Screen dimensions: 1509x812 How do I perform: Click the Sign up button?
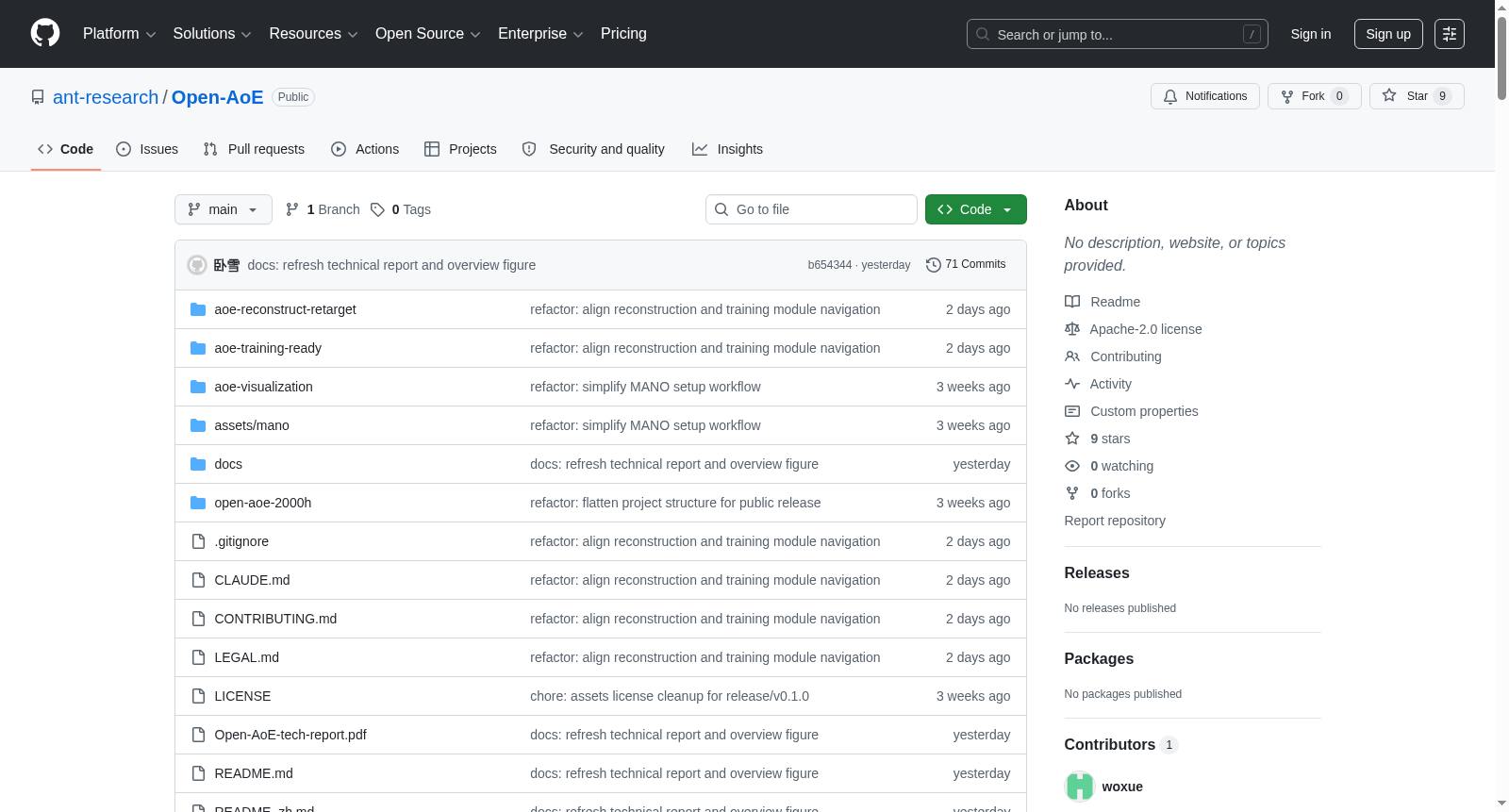1388,34
